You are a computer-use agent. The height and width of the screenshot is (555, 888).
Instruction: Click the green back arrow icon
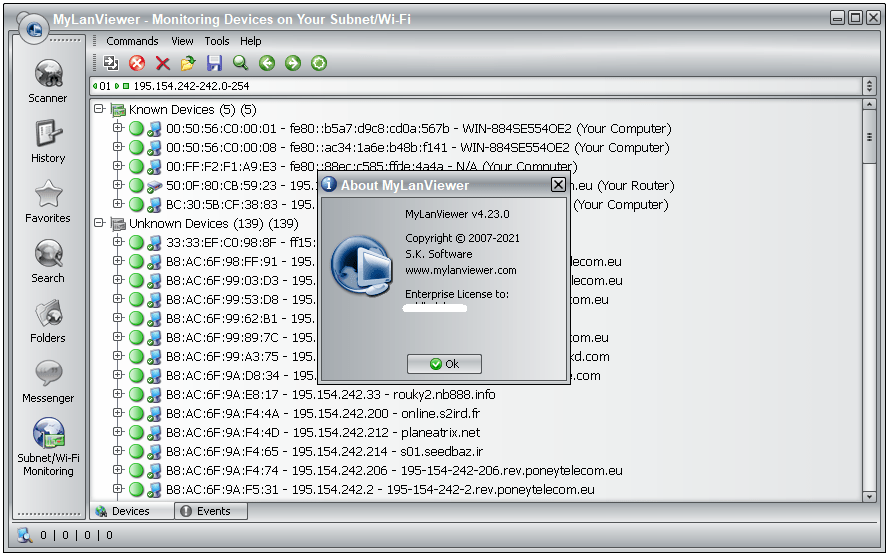(x=267, y=63)
